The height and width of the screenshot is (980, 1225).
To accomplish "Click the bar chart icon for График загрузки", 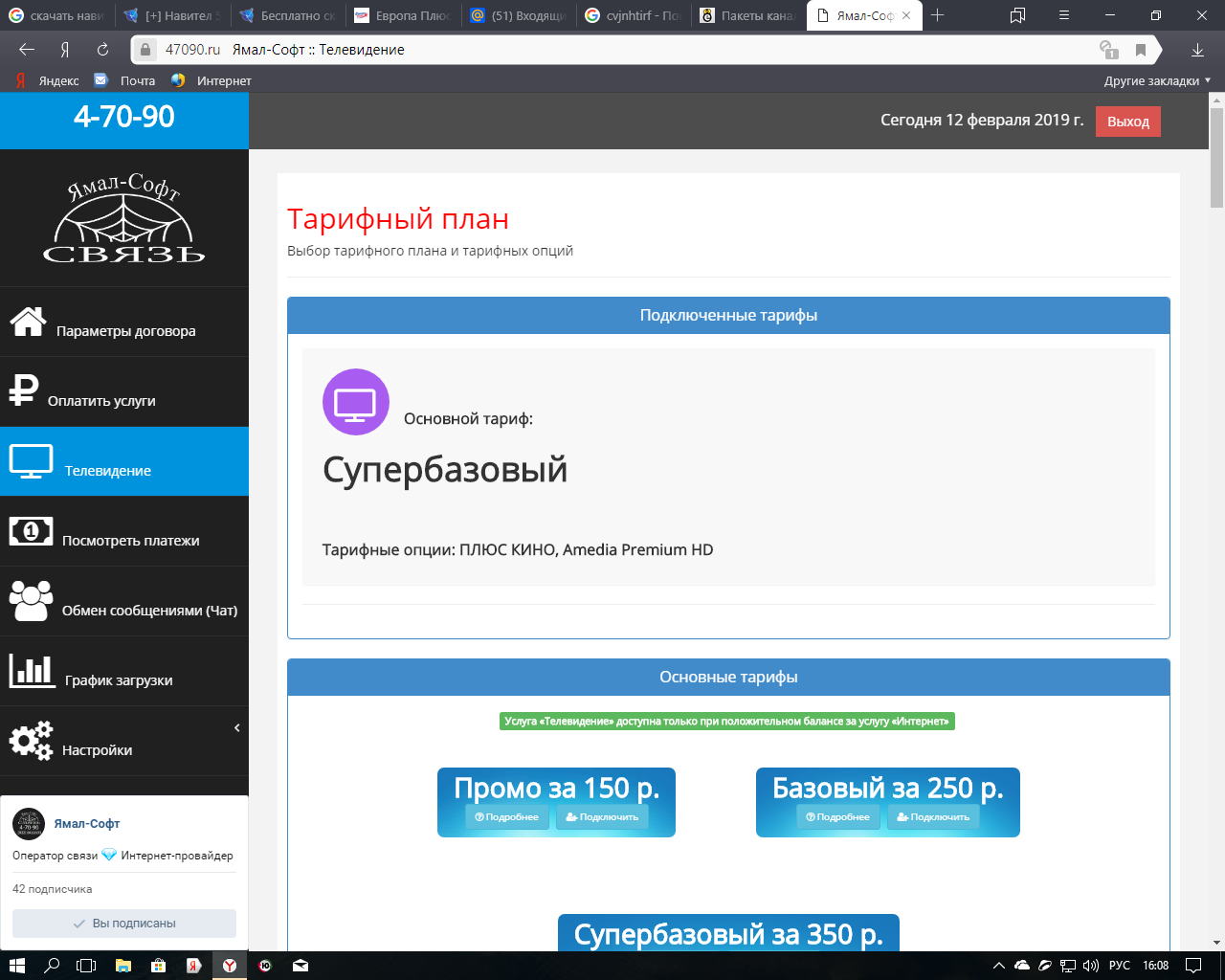I will coord(32,671).
